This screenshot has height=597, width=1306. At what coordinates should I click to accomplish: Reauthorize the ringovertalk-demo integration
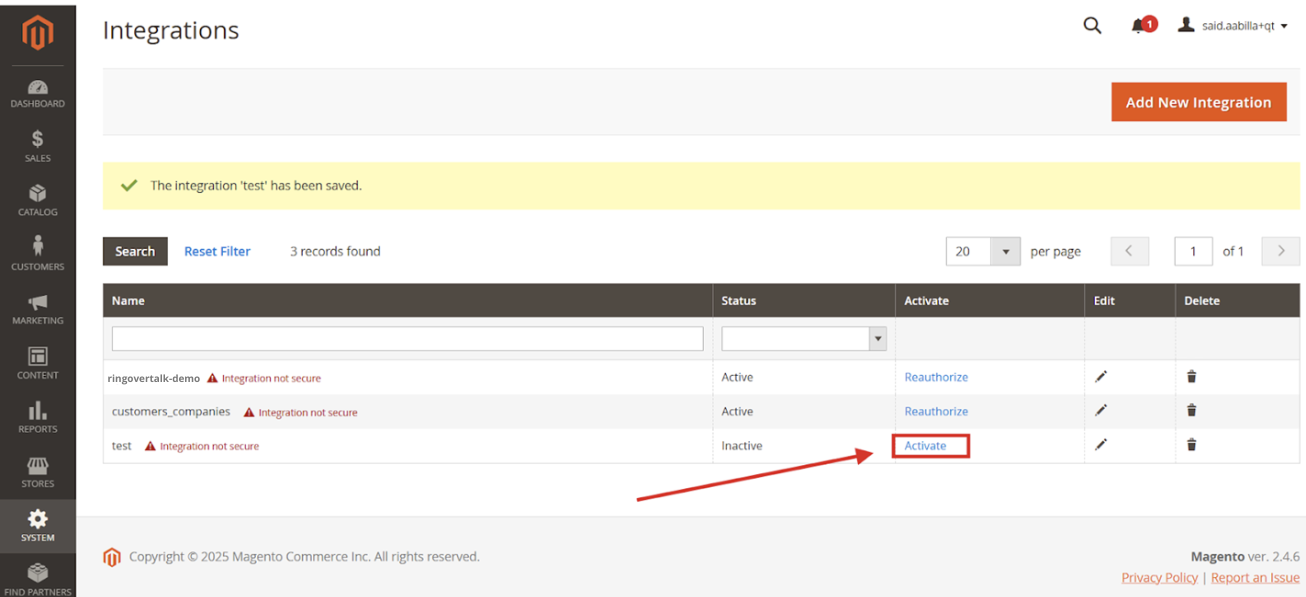(936, 377)
